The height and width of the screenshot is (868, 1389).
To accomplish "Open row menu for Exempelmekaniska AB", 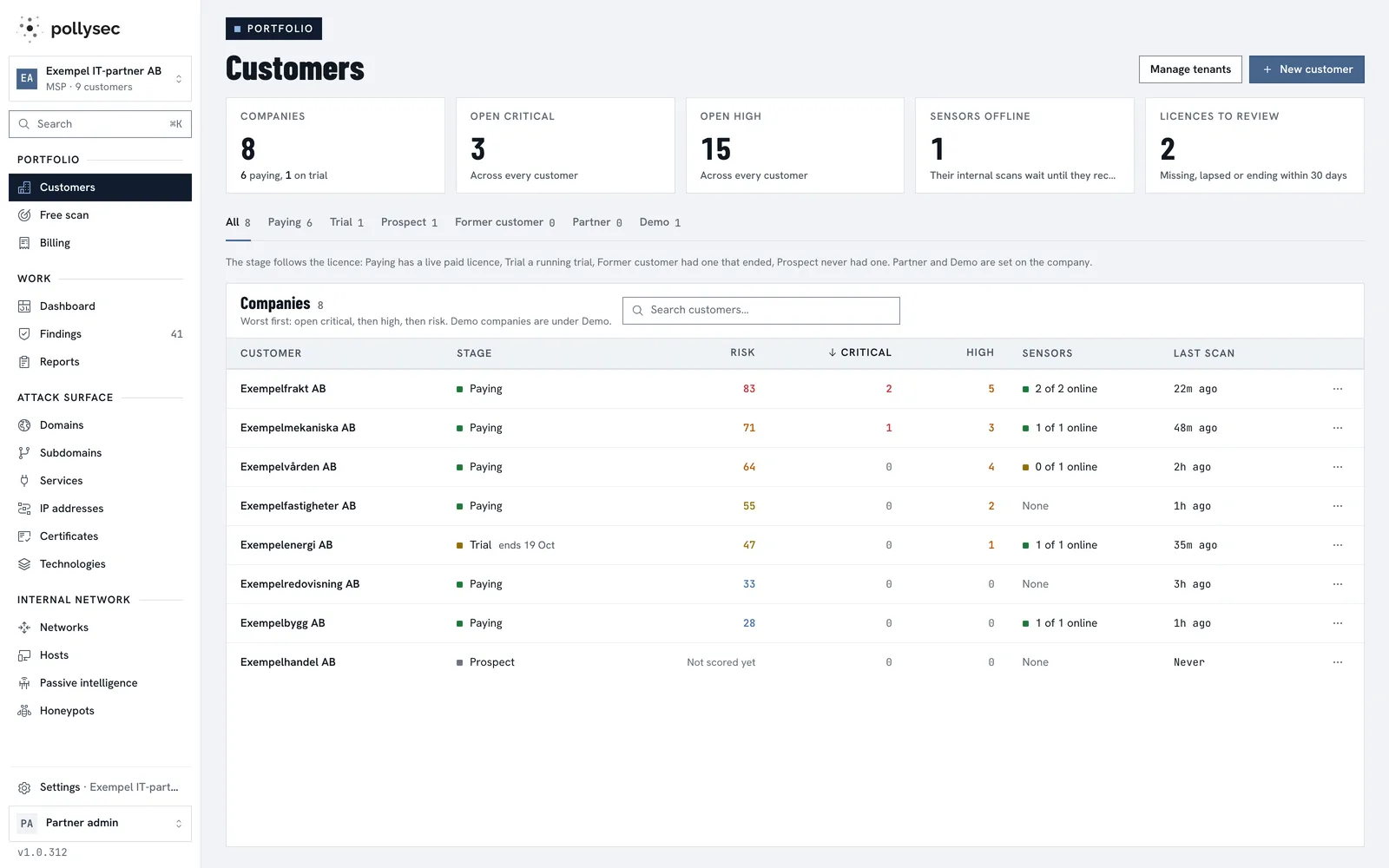I will tap(1338, 428).
